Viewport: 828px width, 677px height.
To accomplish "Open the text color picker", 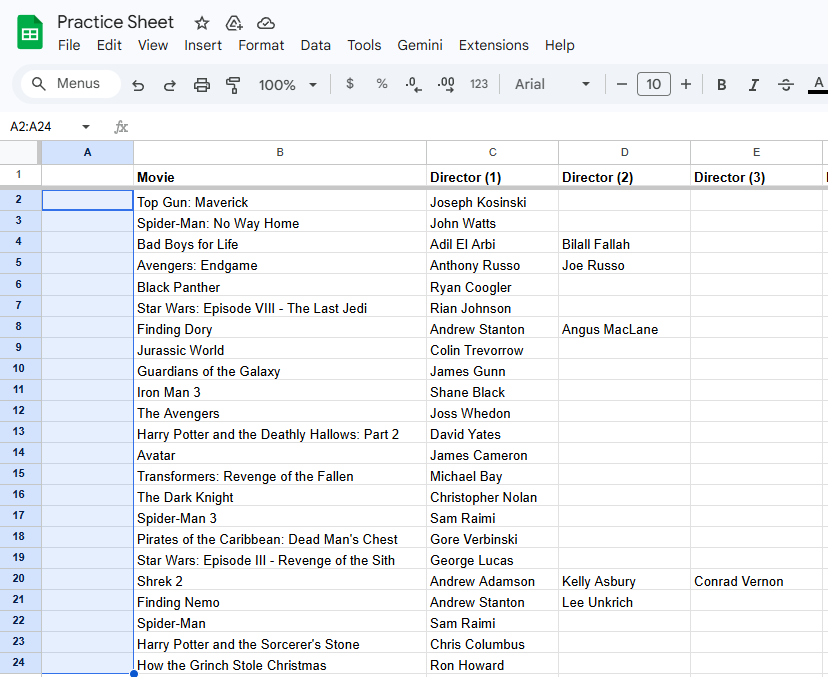I will pyautogui.click(x=818, y=84).
